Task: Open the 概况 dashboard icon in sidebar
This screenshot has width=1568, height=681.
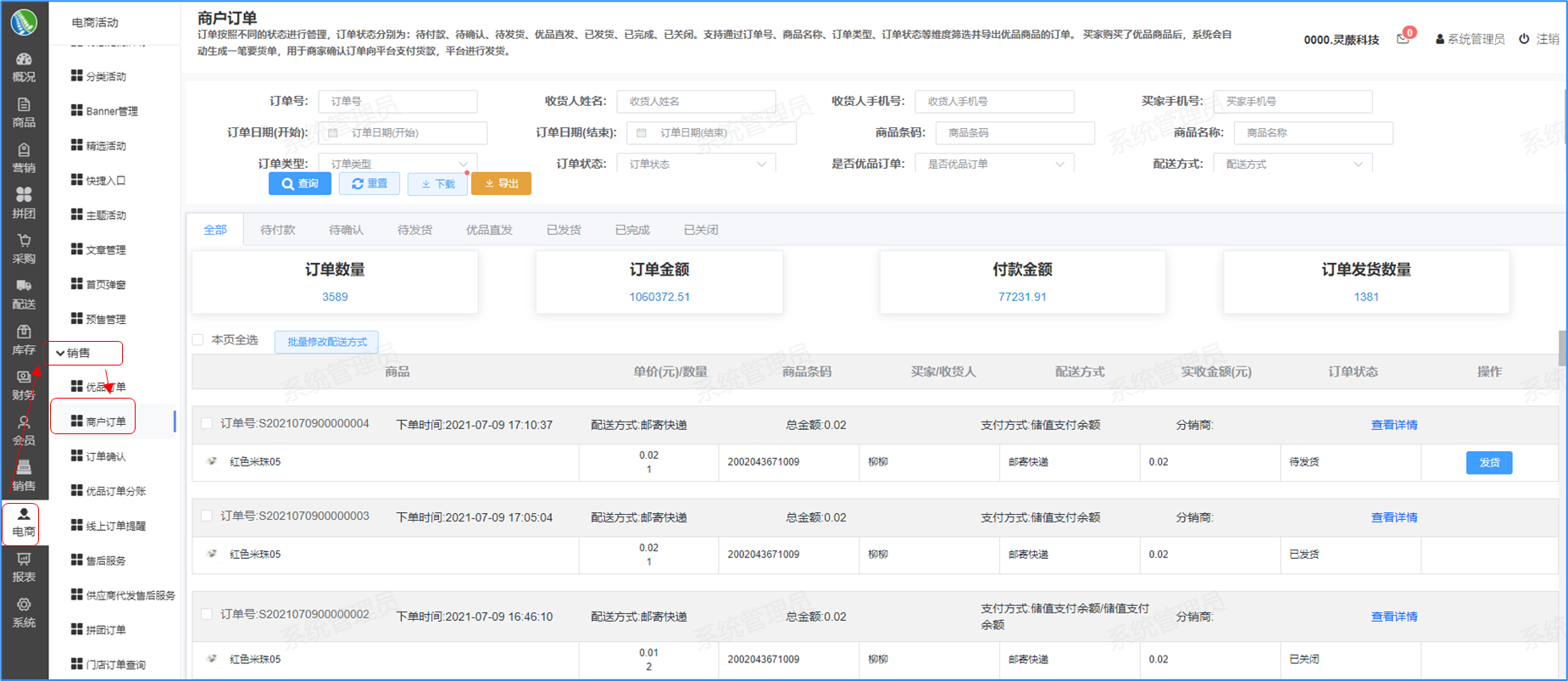Action: [24, 60]
